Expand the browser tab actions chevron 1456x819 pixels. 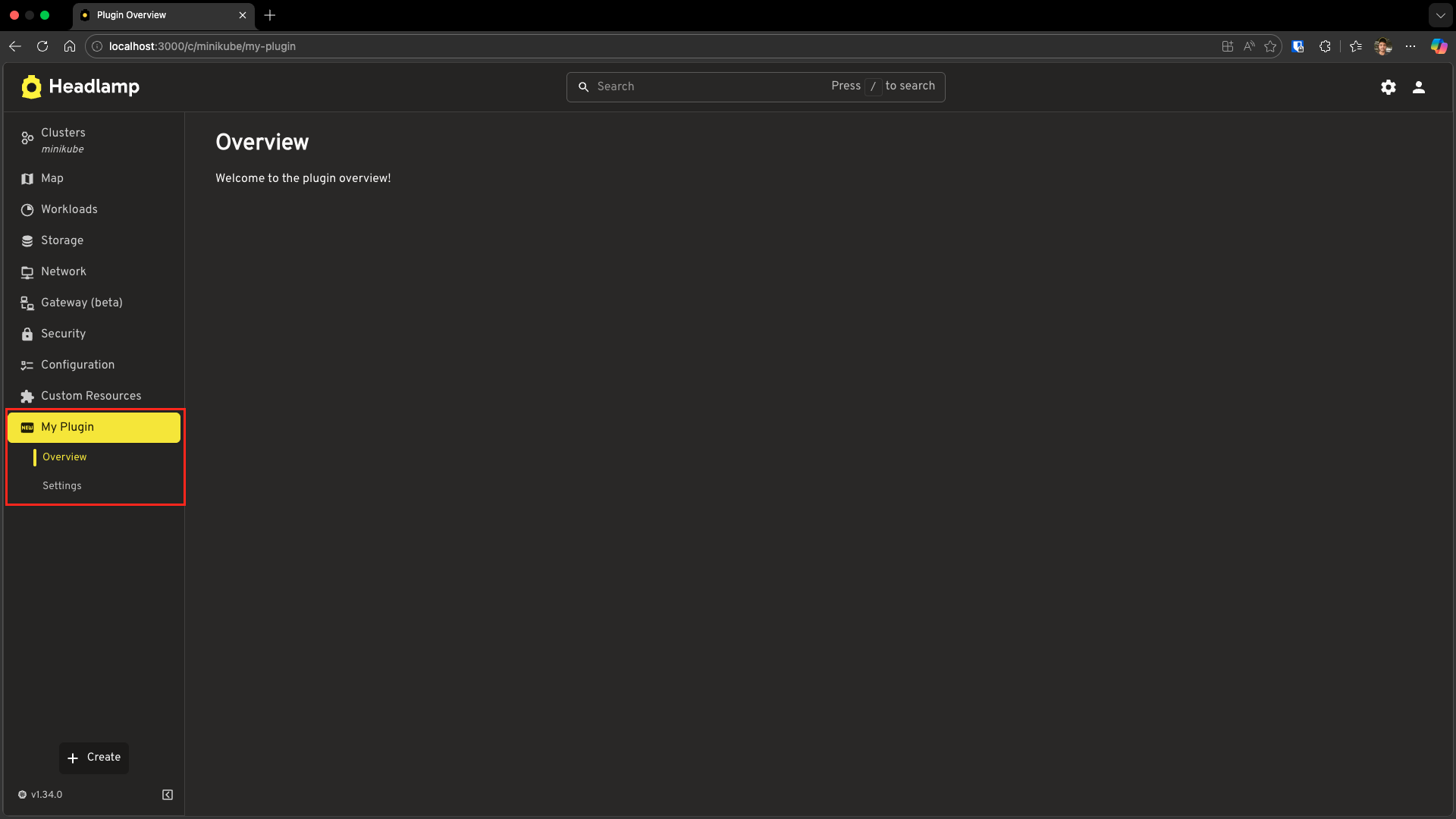click(1440, 15)
